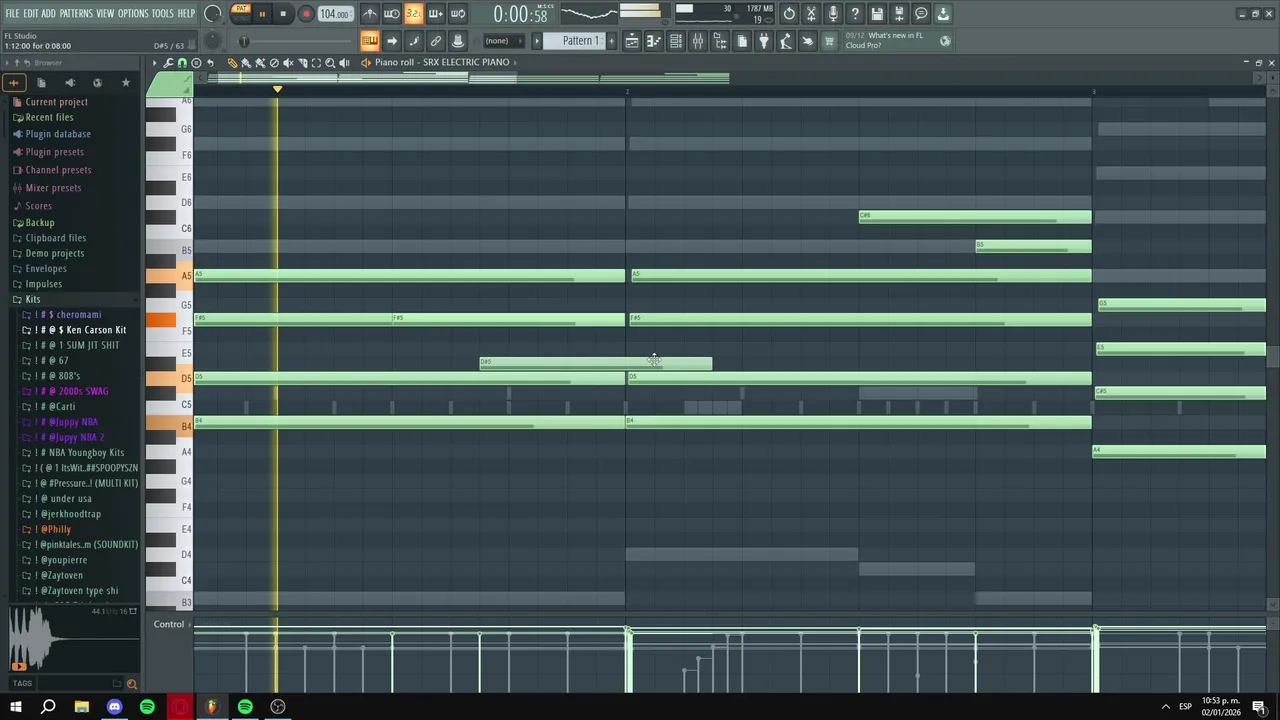Expand the Current project folder
1280x720 pixels.
(56, 102)
